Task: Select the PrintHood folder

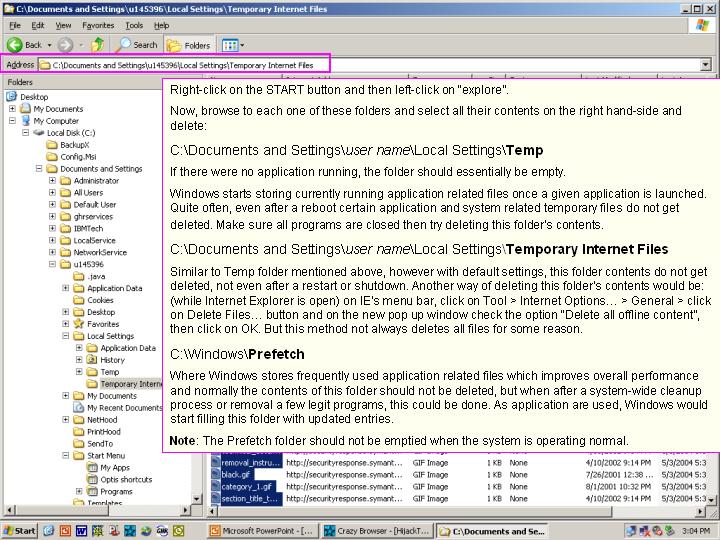Action: tap(103, 432)
